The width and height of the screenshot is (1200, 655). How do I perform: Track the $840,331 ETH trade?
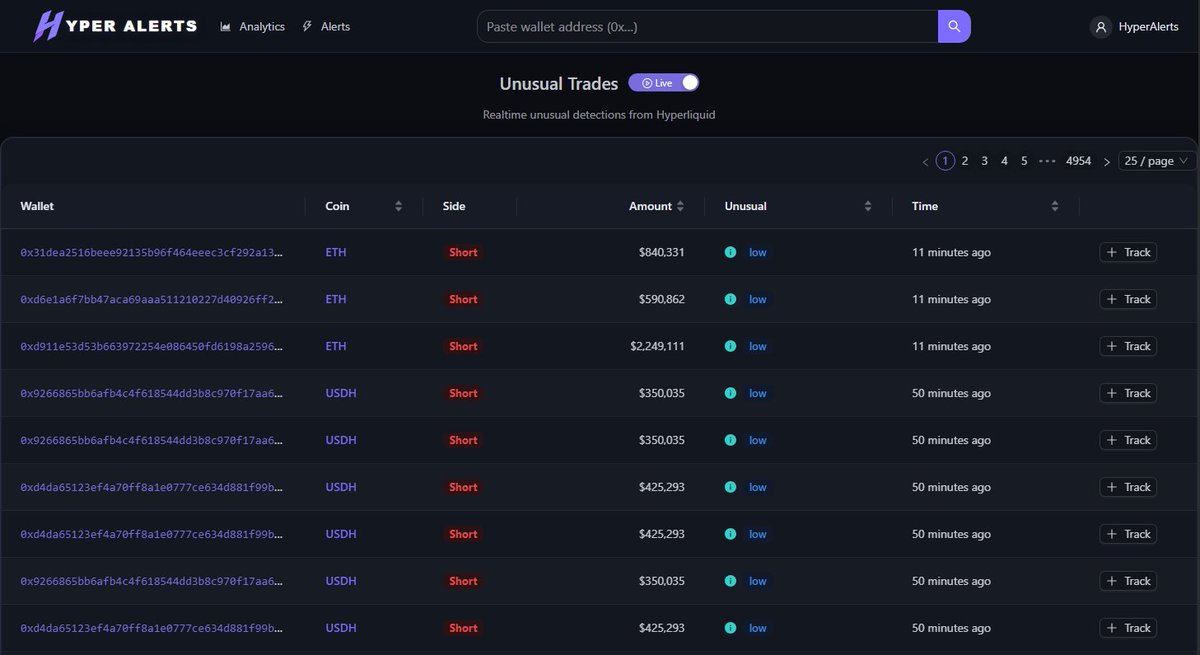pyautogui.click(x=1128, y=252)
